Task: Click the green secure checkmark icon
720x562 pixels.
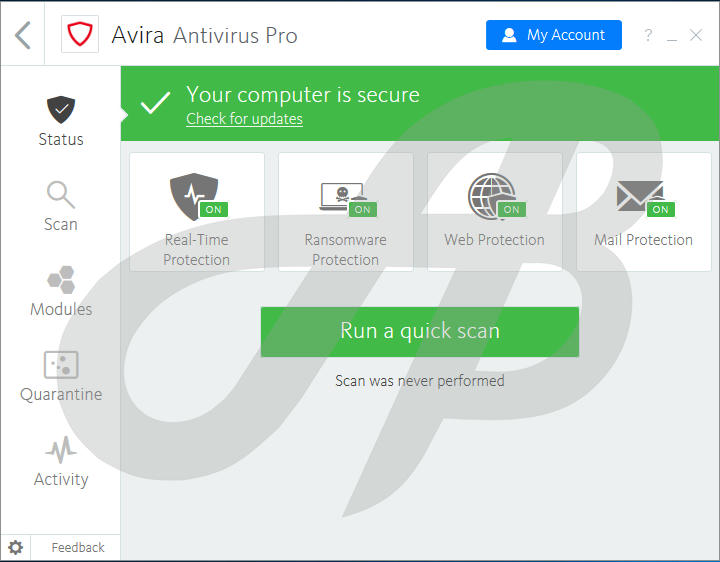Action: point(155,102)
